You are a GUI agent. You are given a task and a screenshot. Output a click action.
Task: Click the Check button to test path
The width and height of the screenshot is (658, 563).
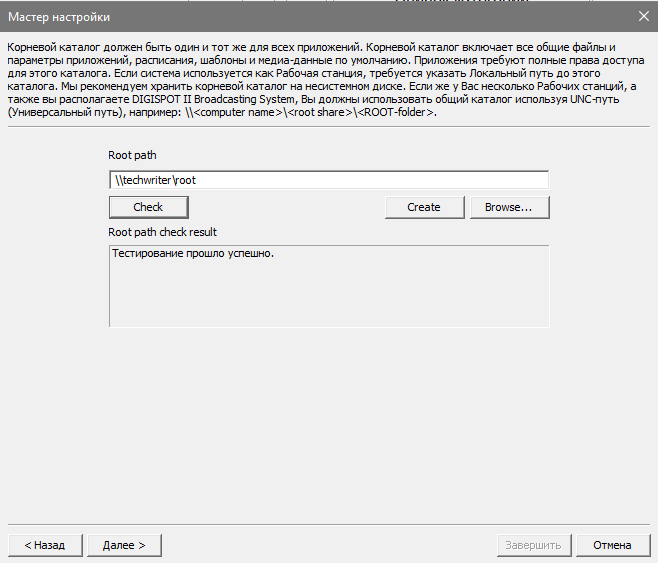(148, 207)
